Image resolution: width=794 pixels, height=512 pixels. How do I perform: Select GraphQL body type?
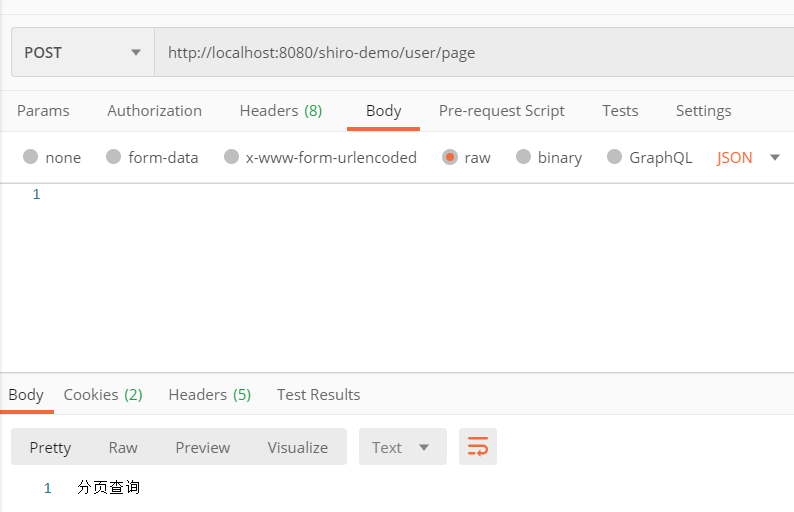coord(615,157)
